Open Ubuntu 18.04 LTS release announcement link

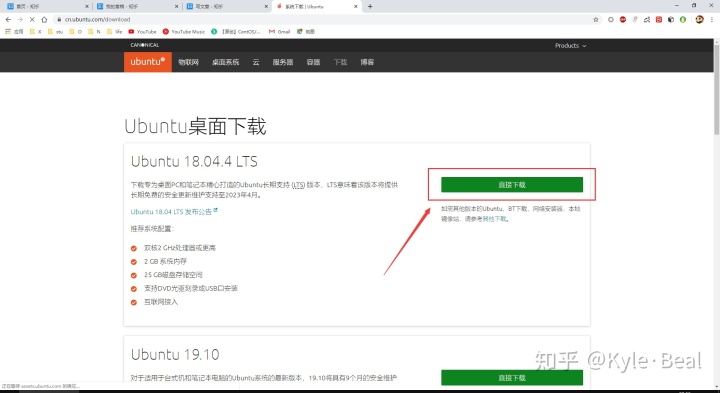click(x=174, y=212)
